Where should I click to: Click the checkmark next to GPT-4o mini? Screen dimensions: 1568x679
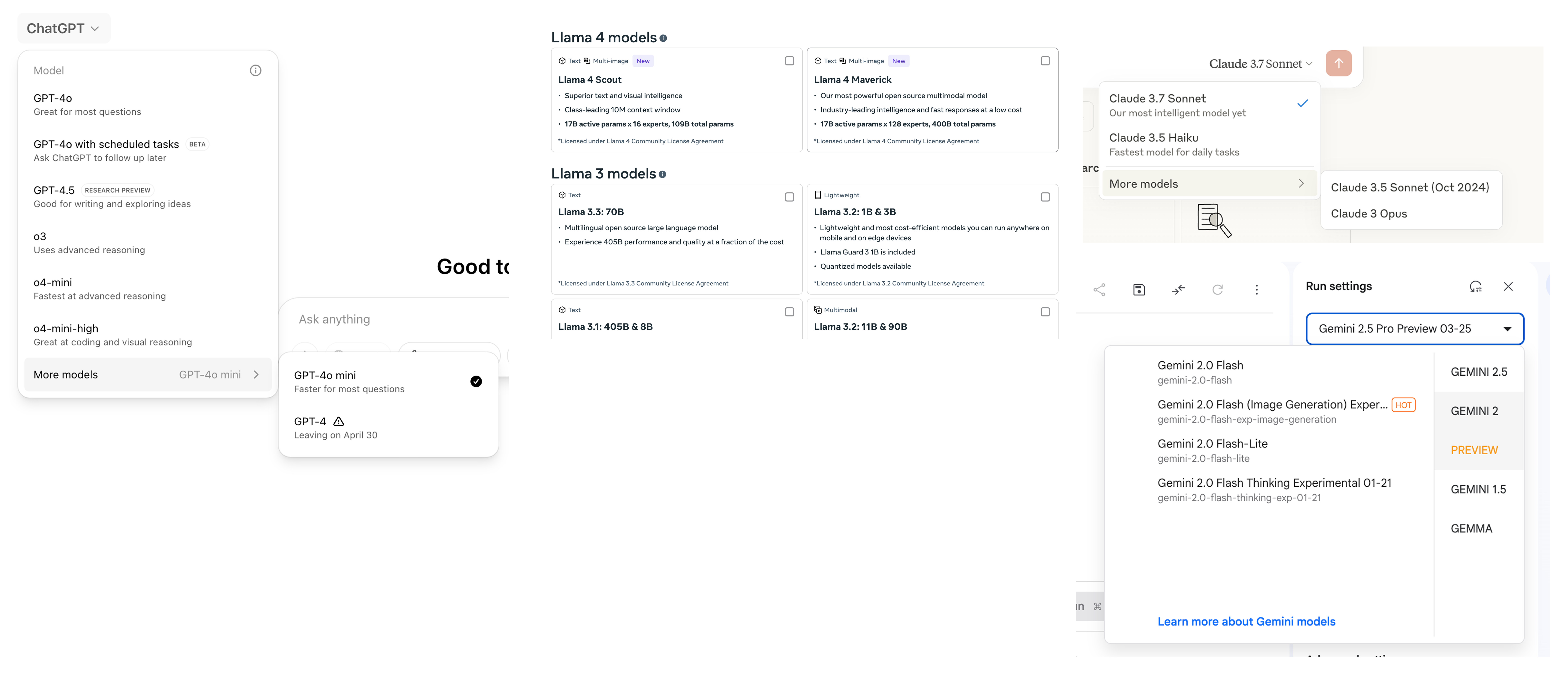[x=476, y=382]
